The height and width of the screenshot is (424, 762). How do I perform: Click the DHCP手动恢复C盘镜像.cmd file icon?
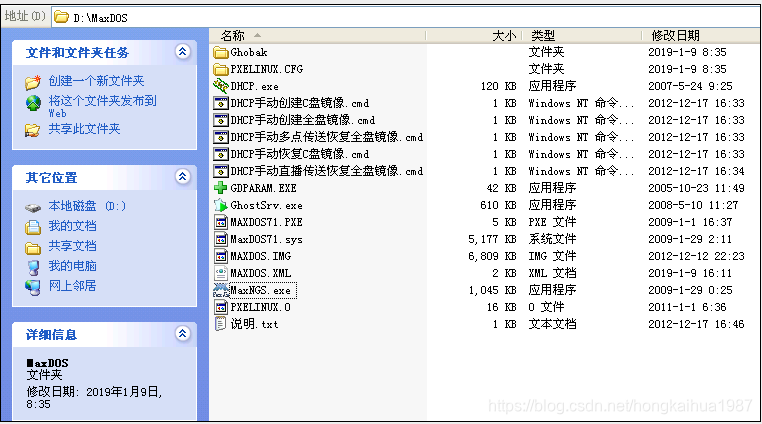click(x=221, y=154)
